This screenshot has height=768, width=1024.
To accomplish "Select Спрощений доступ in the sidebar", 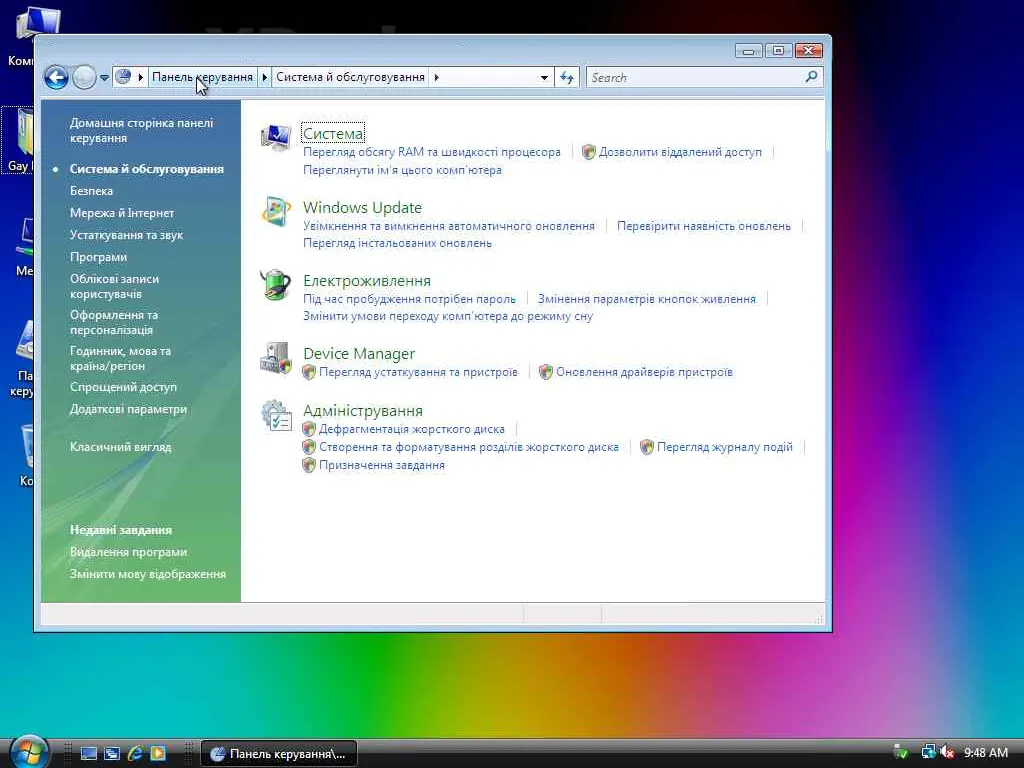I will click(x=123, y=387).
